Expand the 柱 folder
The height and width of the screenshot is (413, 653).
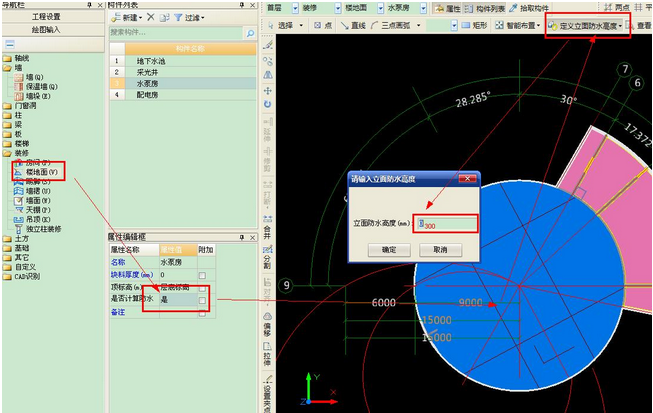click(x=12, y=115)
